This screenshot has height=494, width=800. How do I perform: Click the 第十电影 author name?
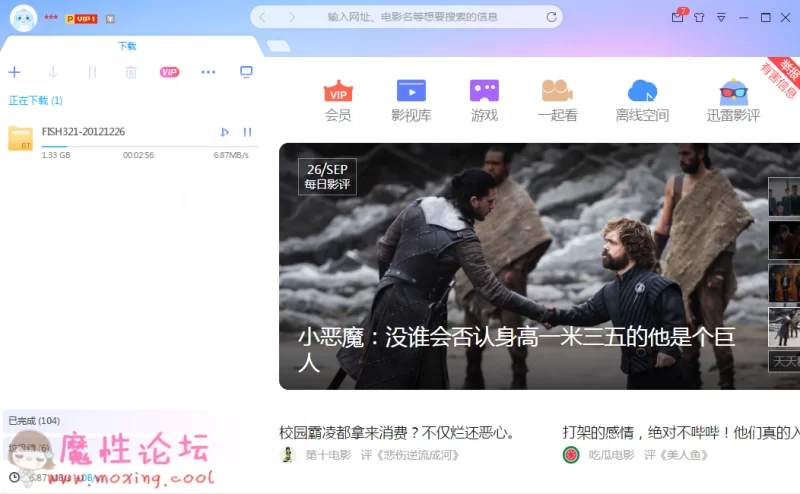point(328,455)
